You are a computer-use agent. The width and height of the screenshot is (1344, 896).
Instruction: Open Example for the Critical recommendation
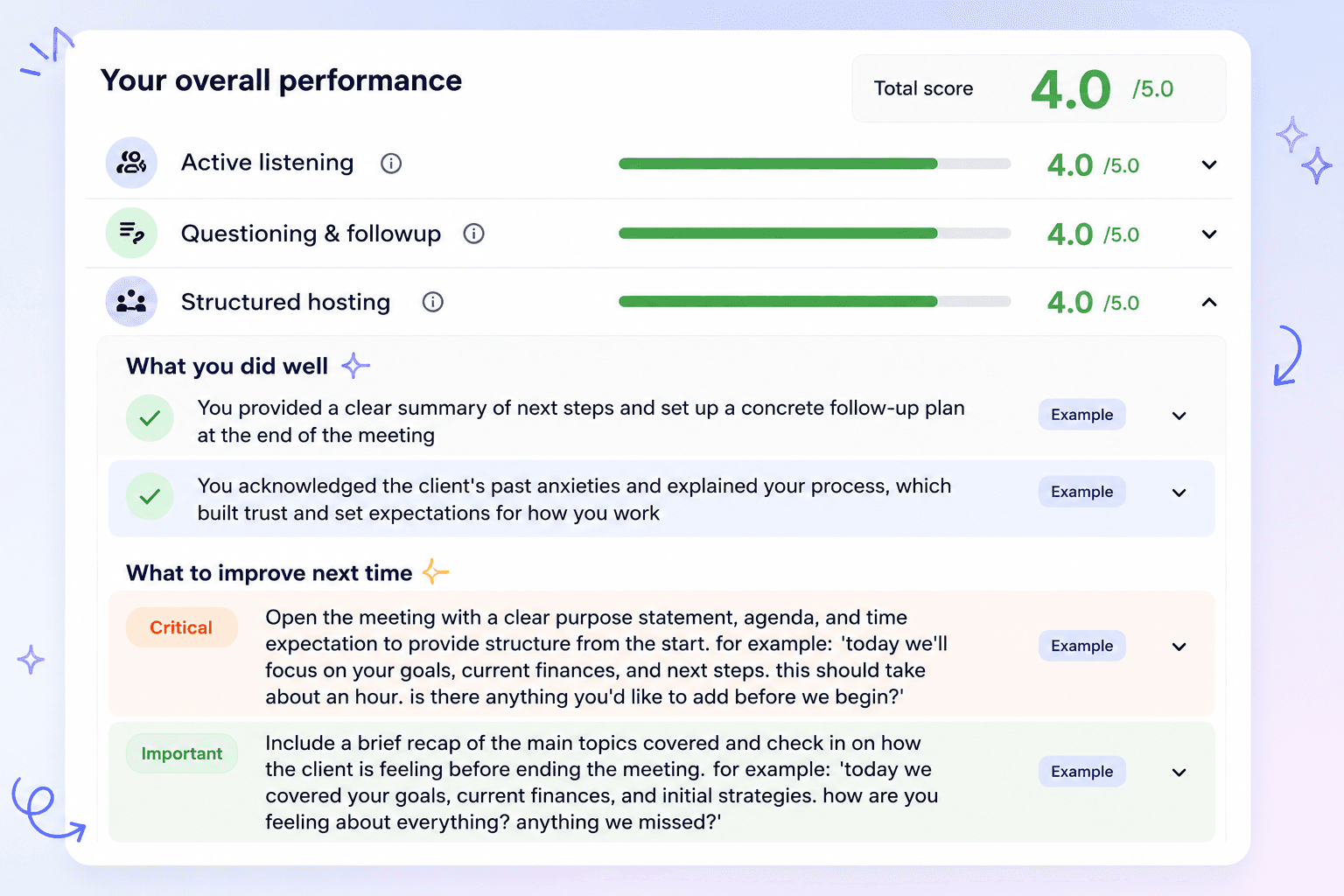pyautogui.click(x=1082, y=646)
